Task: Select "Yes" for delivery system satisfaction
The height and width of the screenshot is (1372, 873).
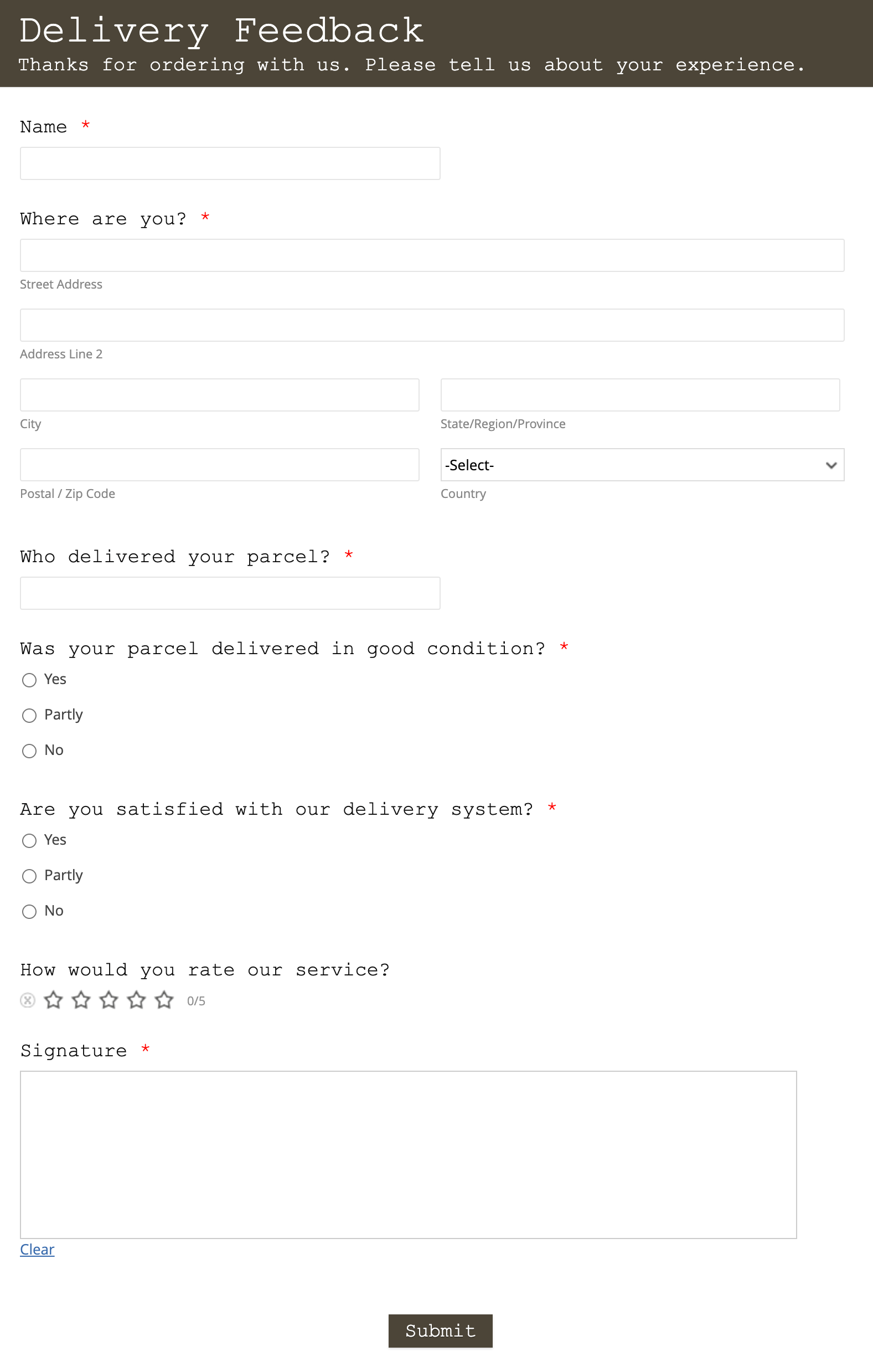Action: [x=29, y=840]
